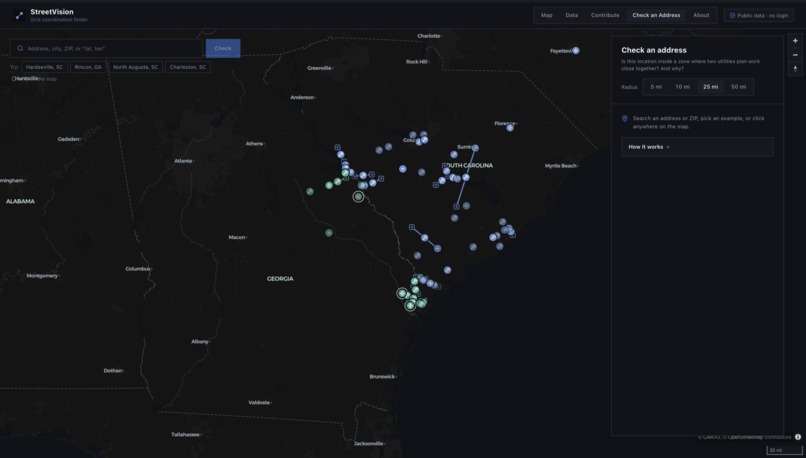Click the Dothan city label
Viewport: 806px width, 458px height.
113,371
